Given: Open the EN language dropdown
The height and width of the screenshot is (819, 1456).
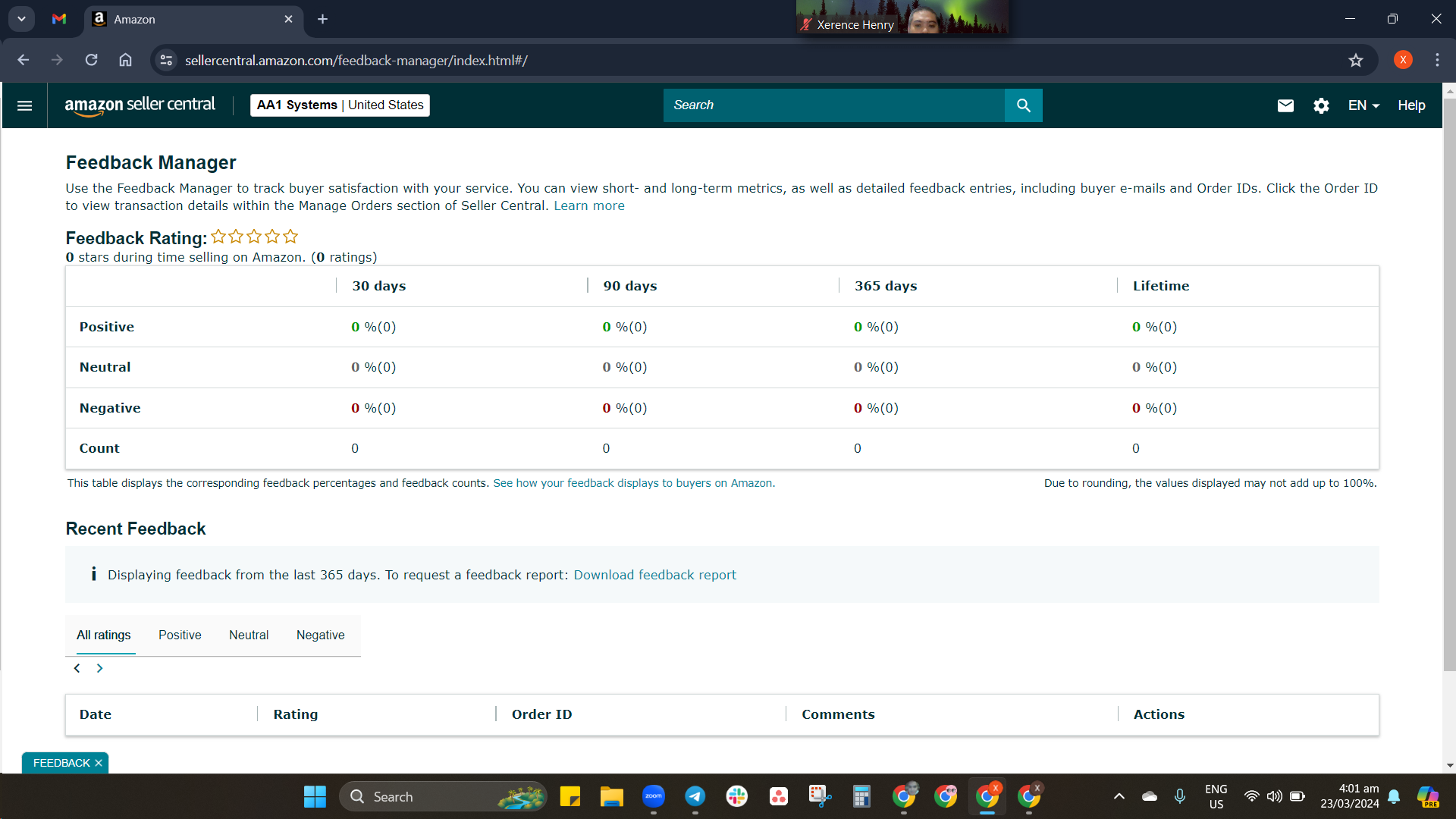Looking at the screenshot, I should pyautogui.click(x=1363, y=105).
